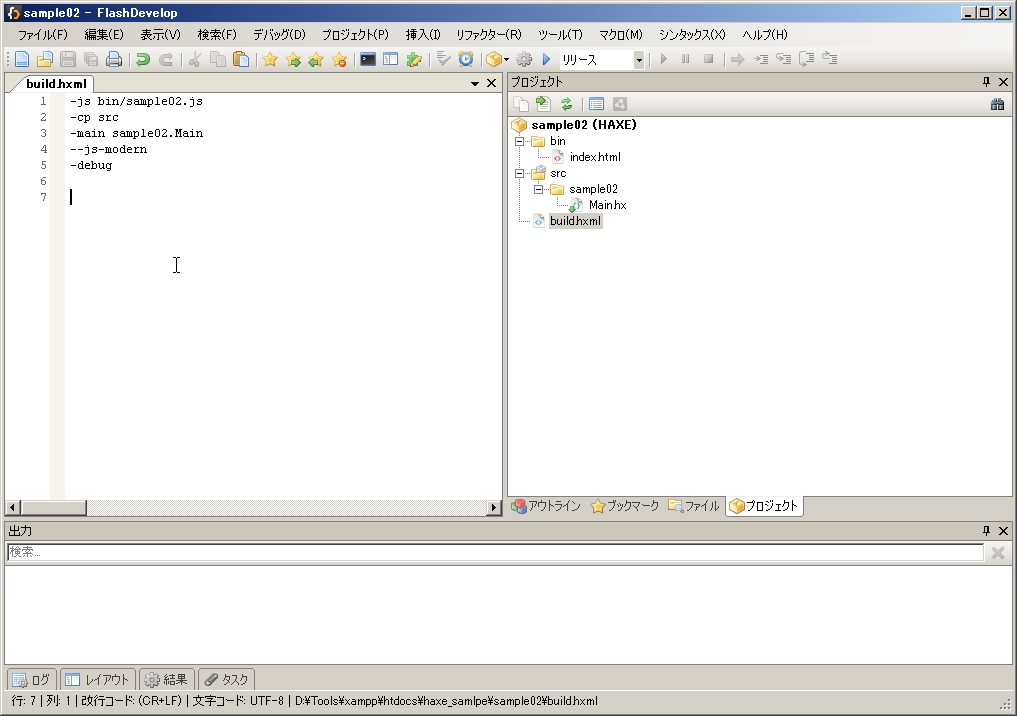Switch to the ファイル panel tab

(x=694, y=506)
